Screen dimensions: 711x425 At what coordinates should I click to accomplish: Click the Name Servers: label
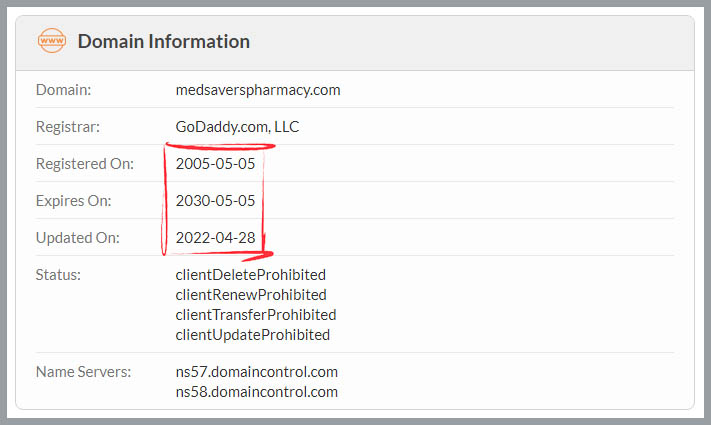click(x=83, y=372)
